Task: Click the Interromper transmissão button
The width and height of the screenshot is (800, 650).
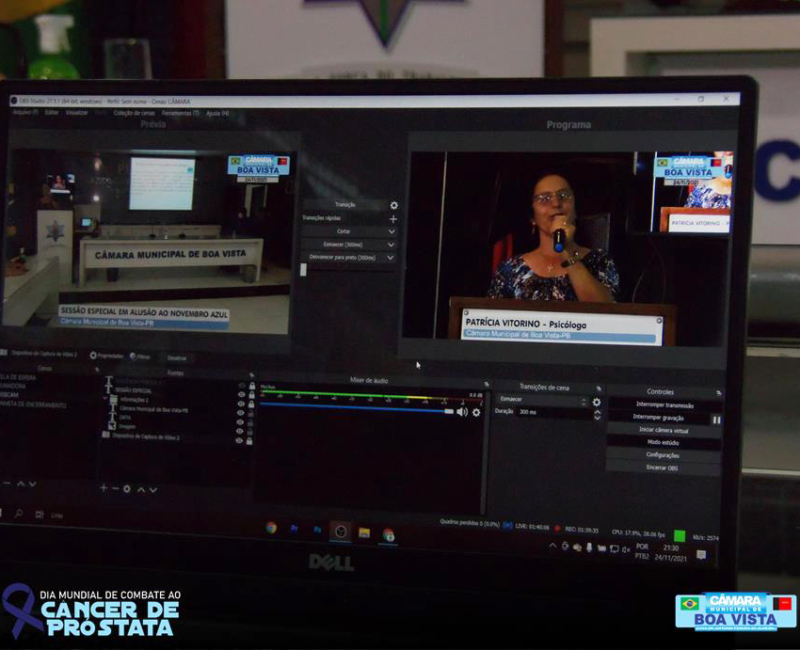Action: pyautogui.click(x=664, y=405)
